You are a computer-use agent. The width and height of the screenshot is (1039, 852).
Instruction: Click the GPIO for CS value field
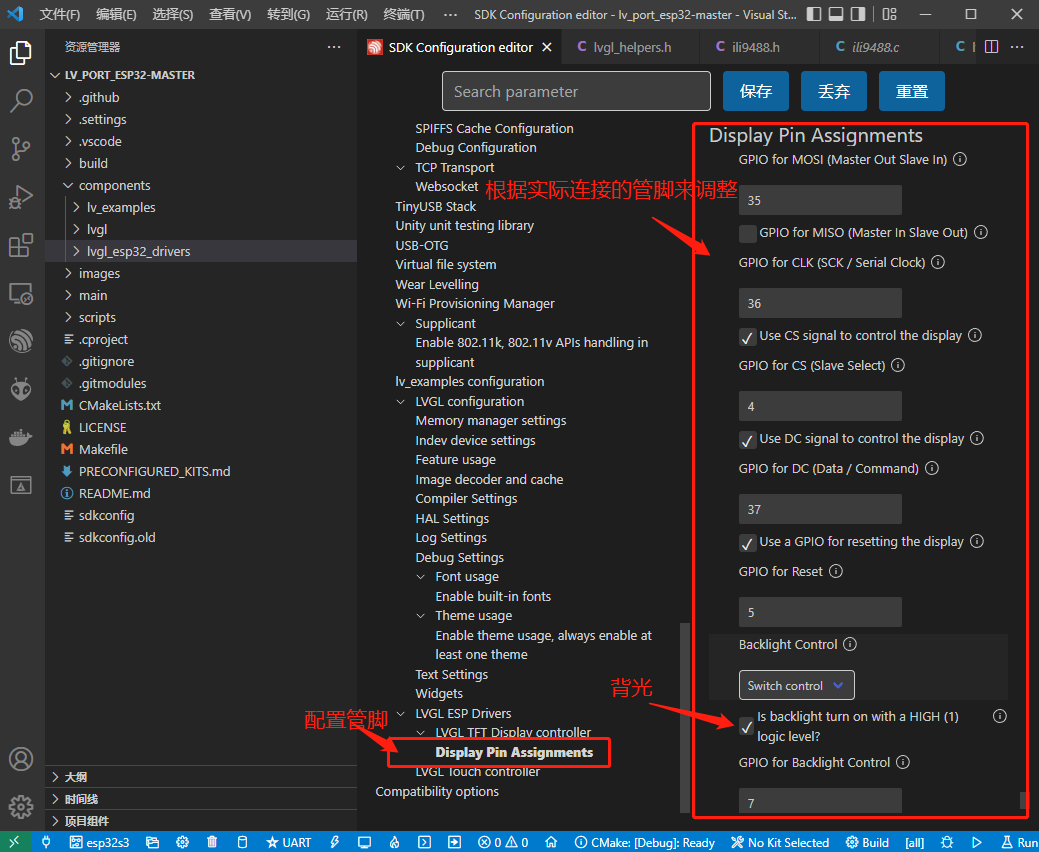(x=820, y=406)
